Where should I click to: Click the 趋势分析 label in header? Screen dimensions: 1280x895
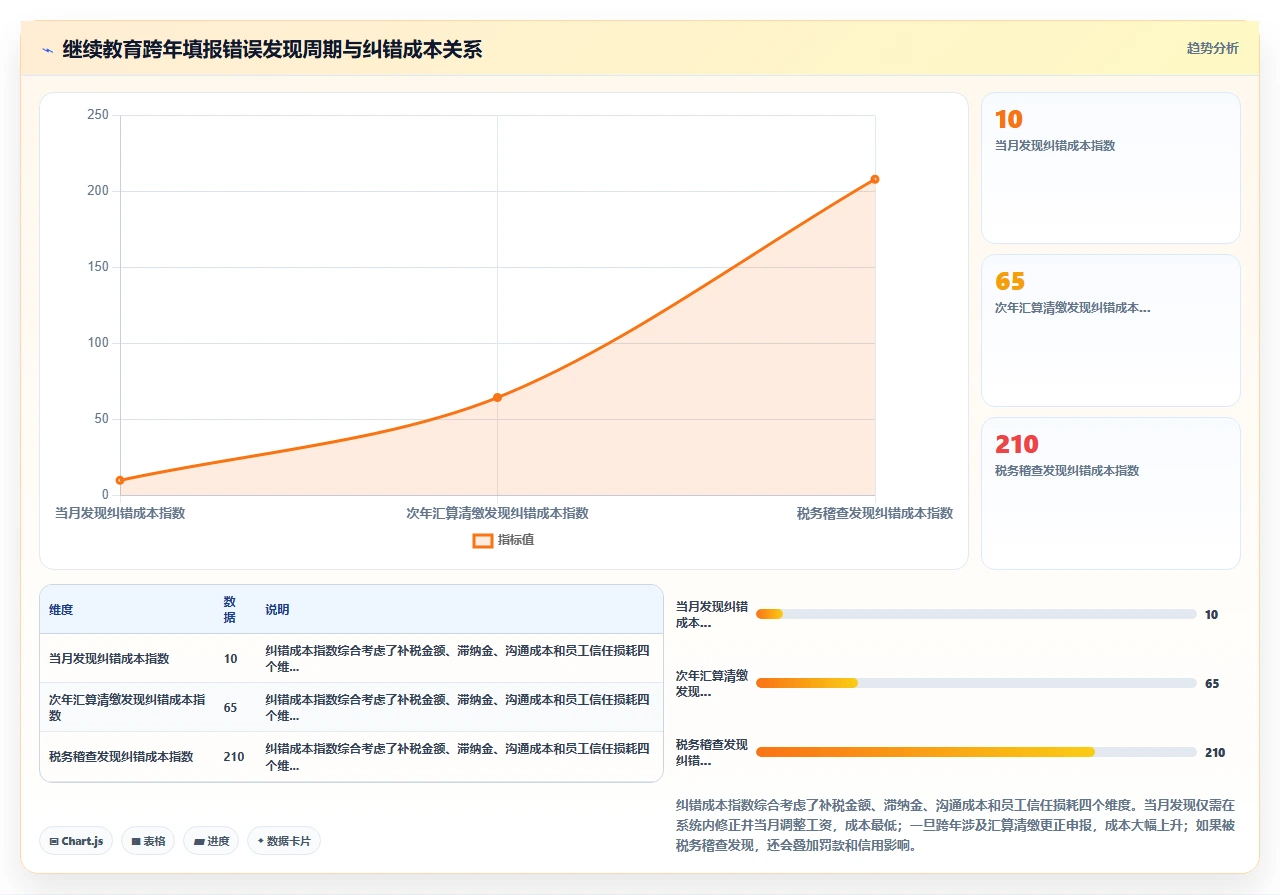click(x=1212, y=48)
